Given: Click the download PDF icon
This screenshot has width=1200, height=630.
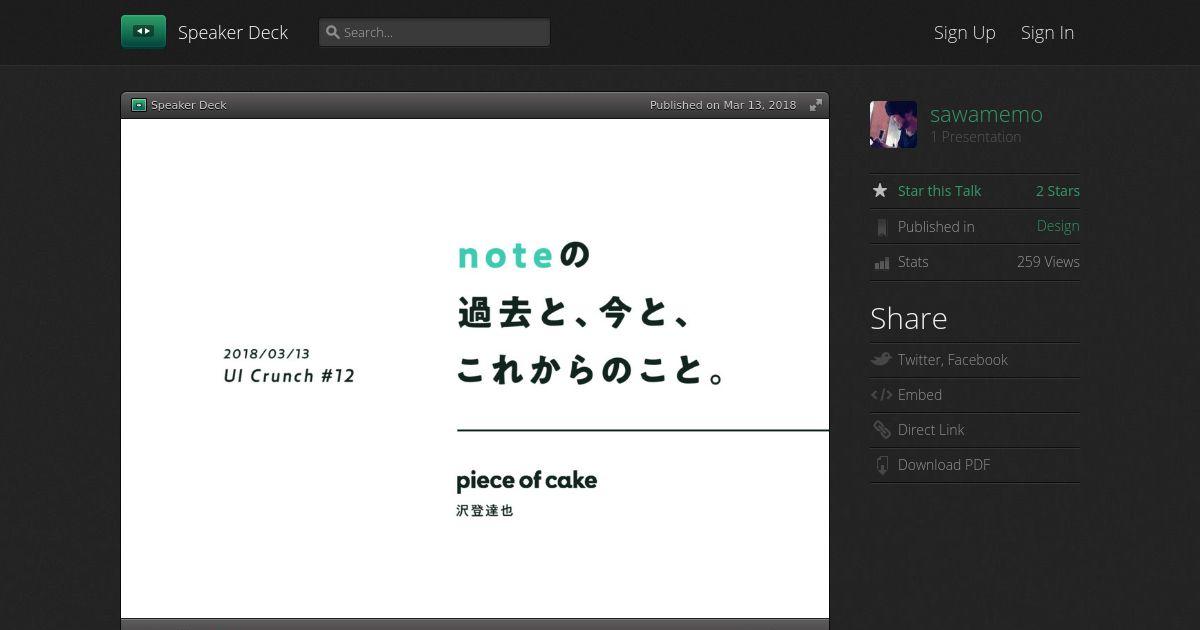Looking at the screenshot, I should [x=881, y=465].
